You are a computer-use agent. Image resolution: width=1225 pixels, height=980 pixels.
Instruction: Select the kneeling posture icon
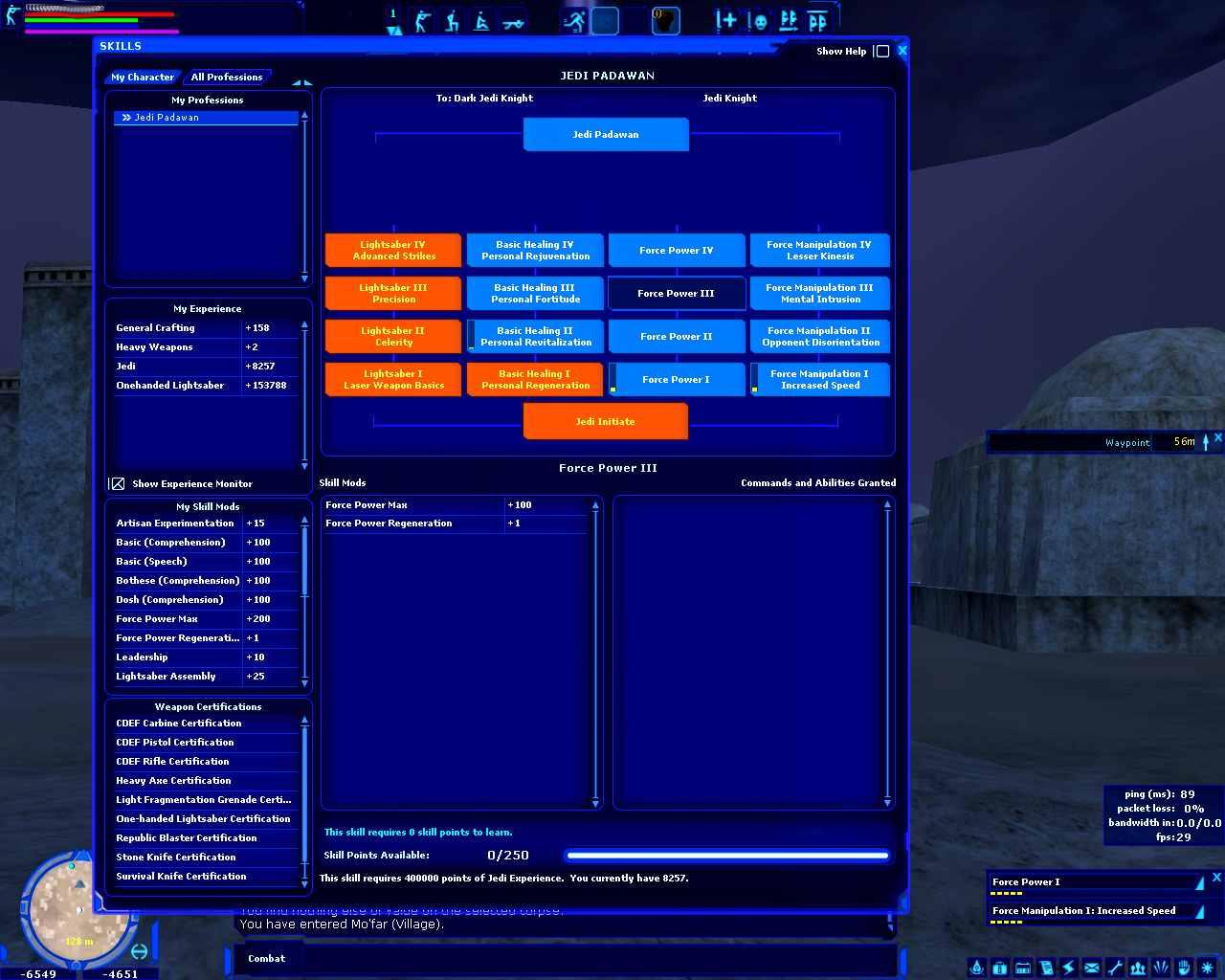pos(452,21)
